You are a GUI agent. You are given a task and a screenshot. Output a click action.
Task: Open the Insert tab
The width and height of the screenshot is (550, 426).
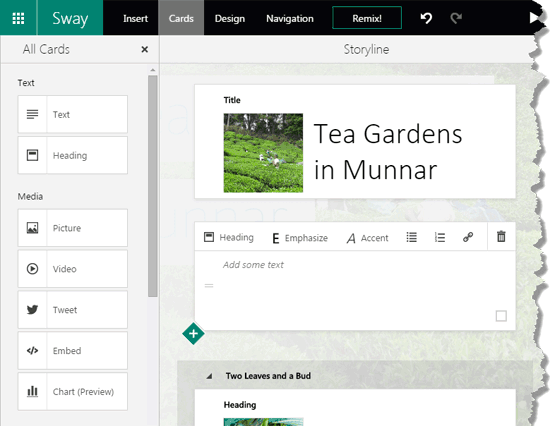(135, 18)
